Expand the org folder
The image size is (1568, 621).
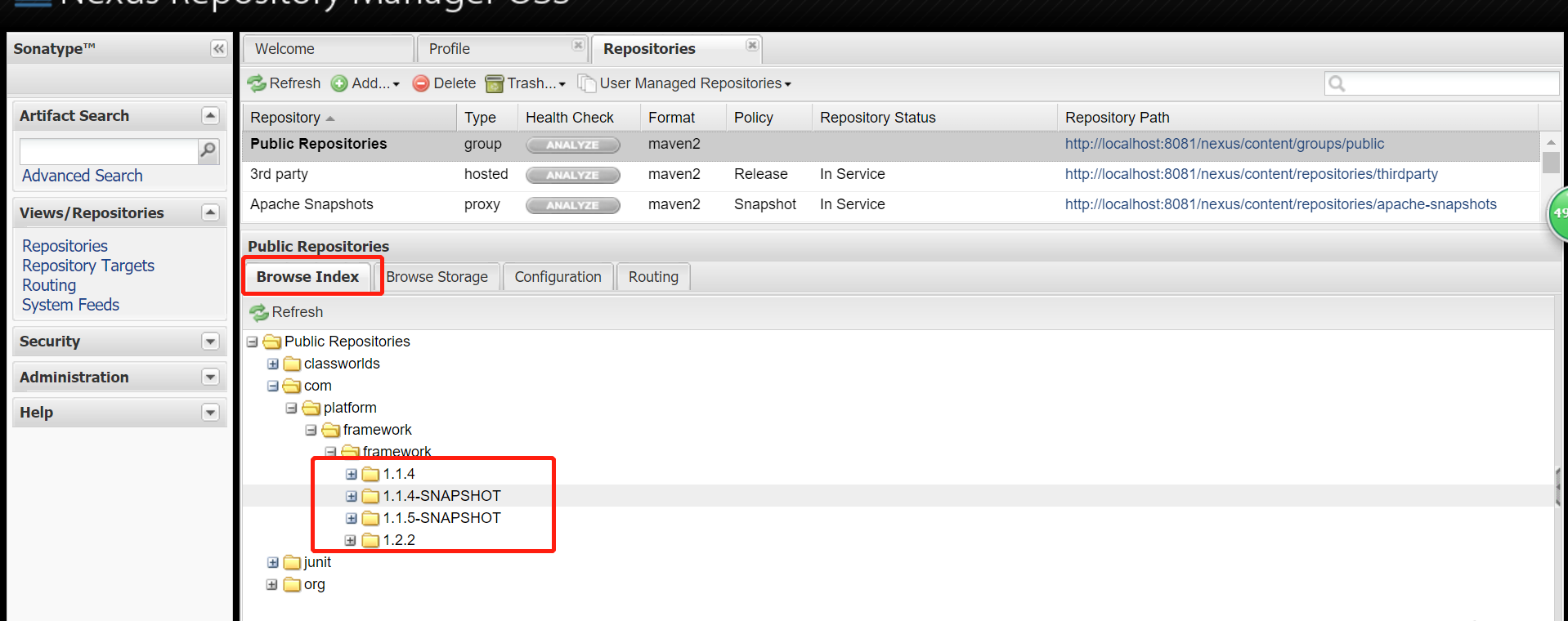point(272,584)
